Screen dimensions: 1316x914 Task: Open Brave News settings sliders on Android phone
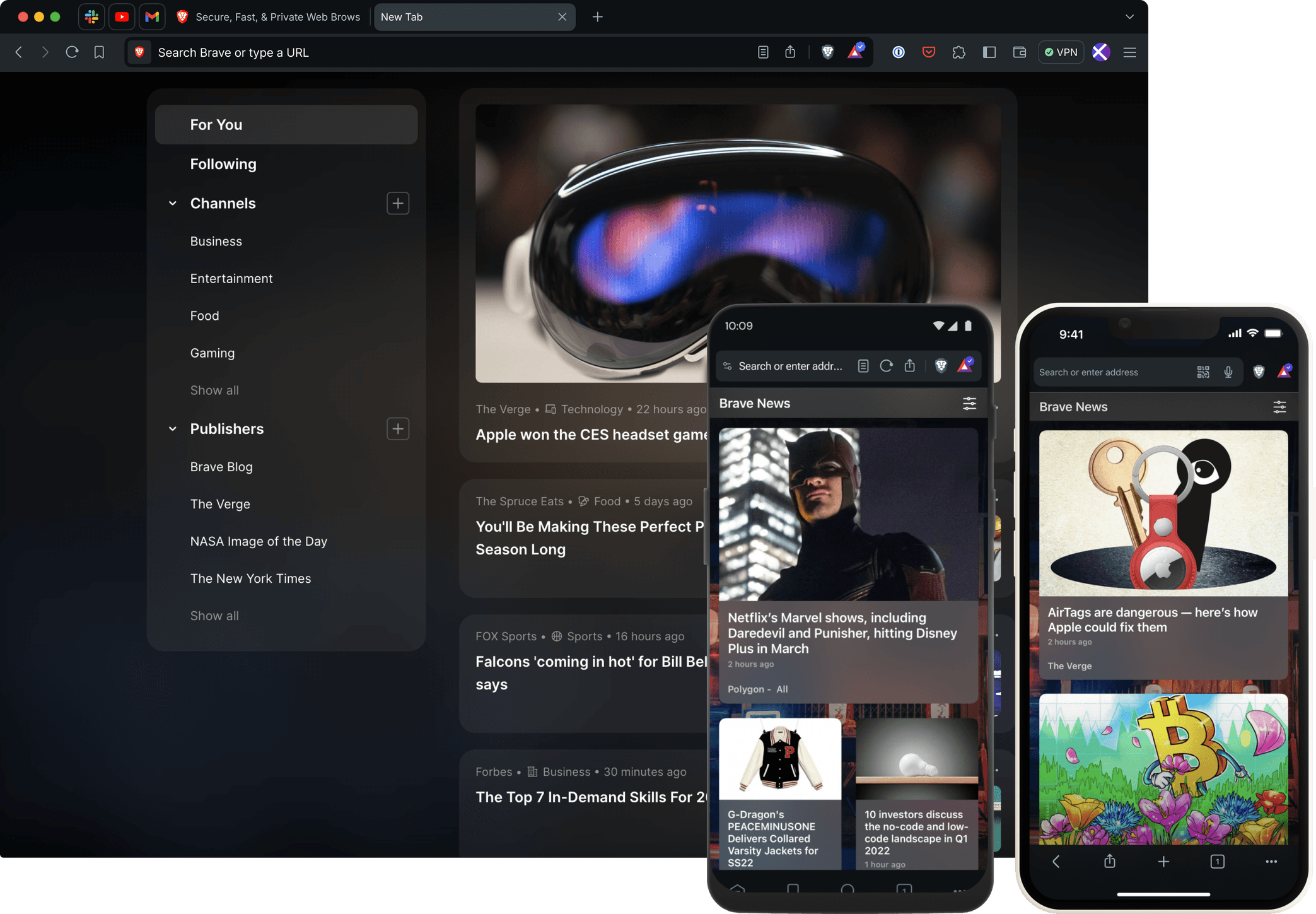pos(969,404)
